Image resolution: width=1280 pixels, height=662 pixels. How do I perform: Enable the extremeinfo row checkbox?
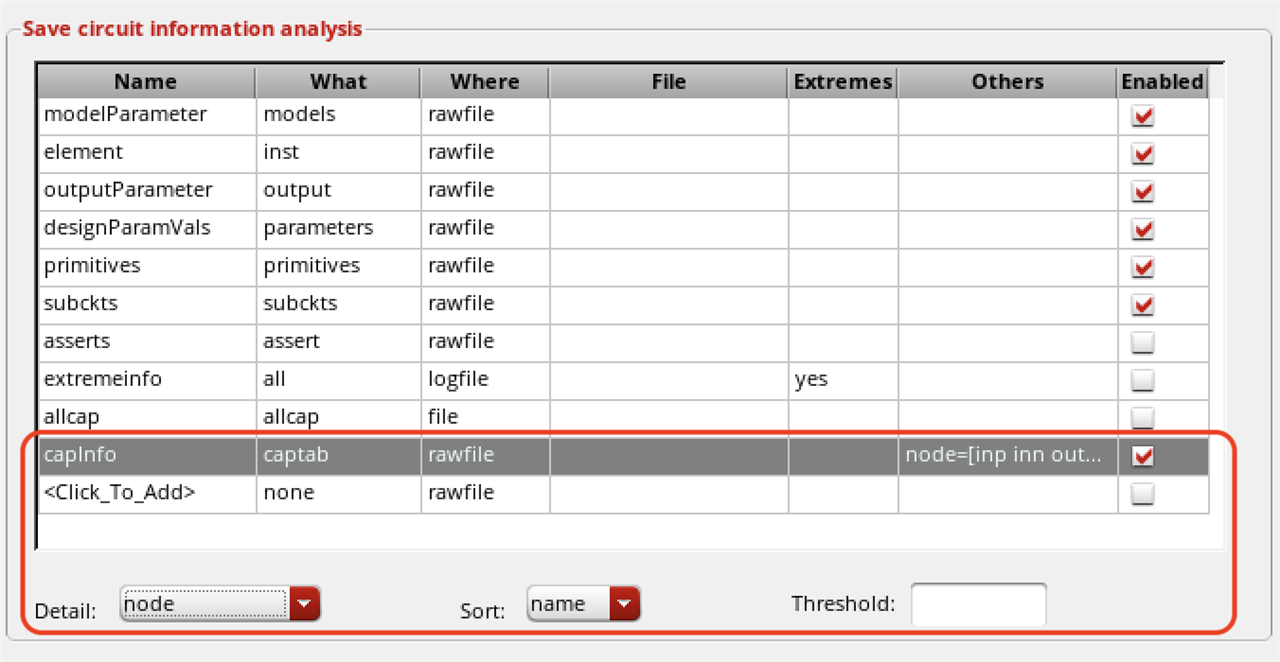1142,381
